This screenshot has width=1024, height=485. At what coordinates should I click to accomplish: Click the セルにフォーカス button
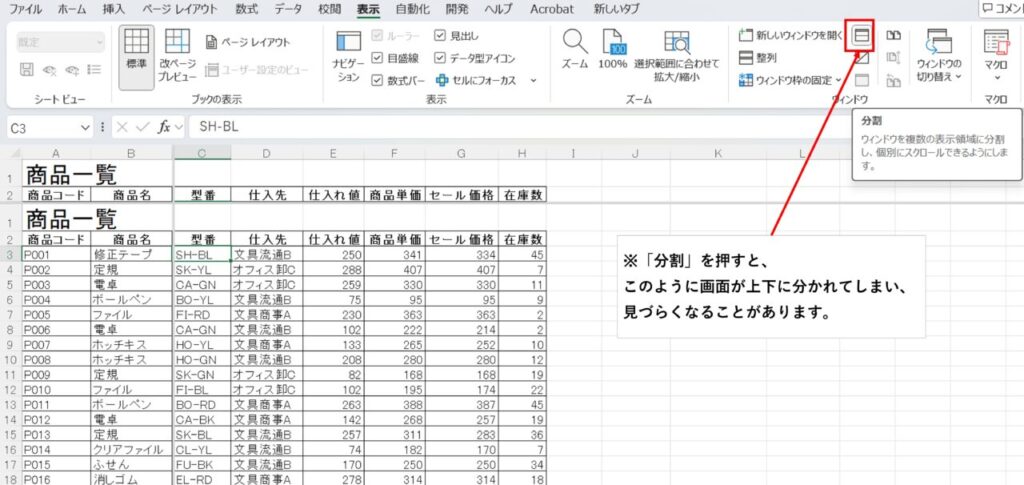[x=477, y=80]
